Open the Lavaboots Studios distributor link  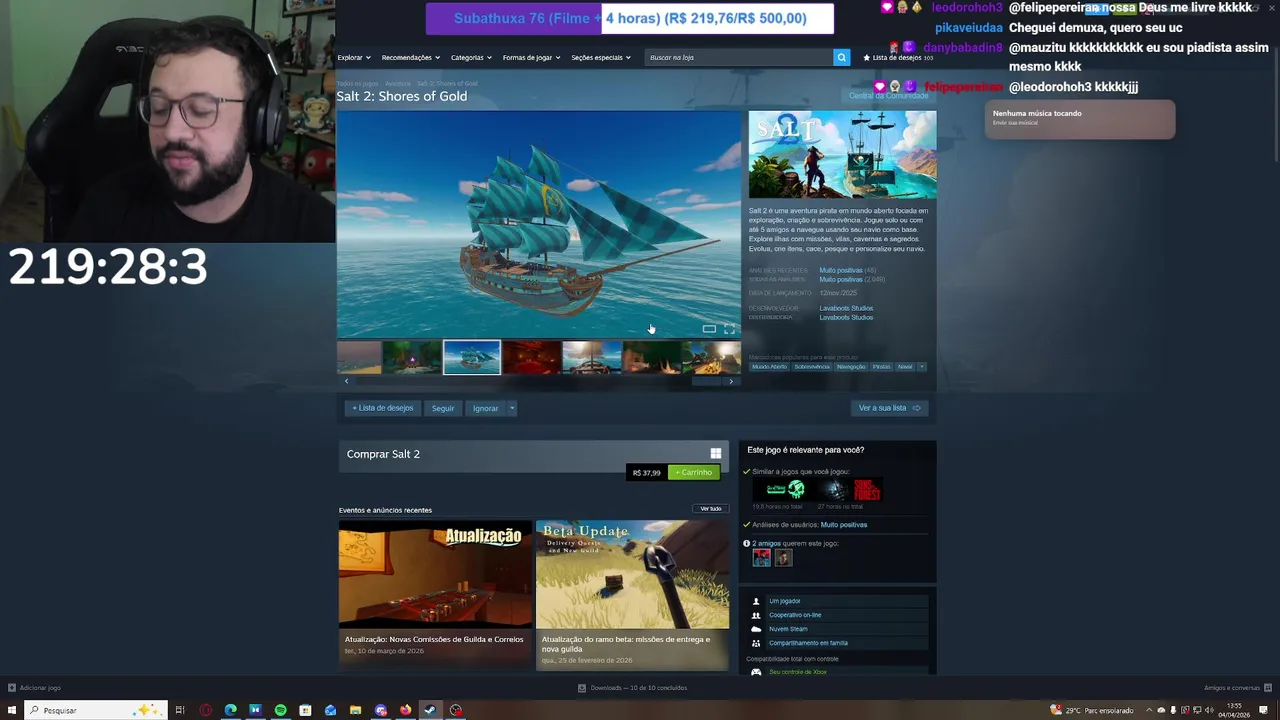846,317
